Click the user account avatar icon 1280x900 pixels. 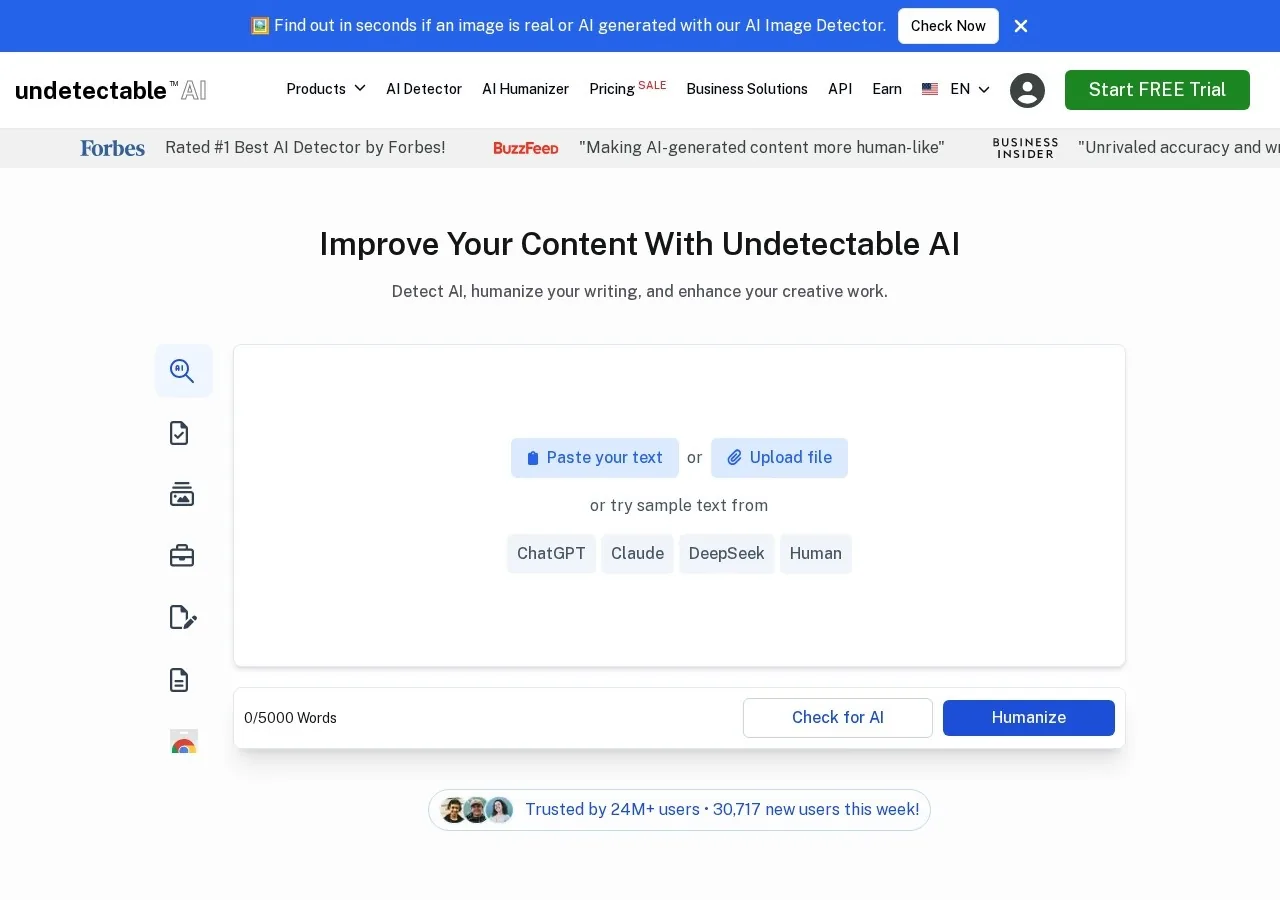click(1027, 90)
